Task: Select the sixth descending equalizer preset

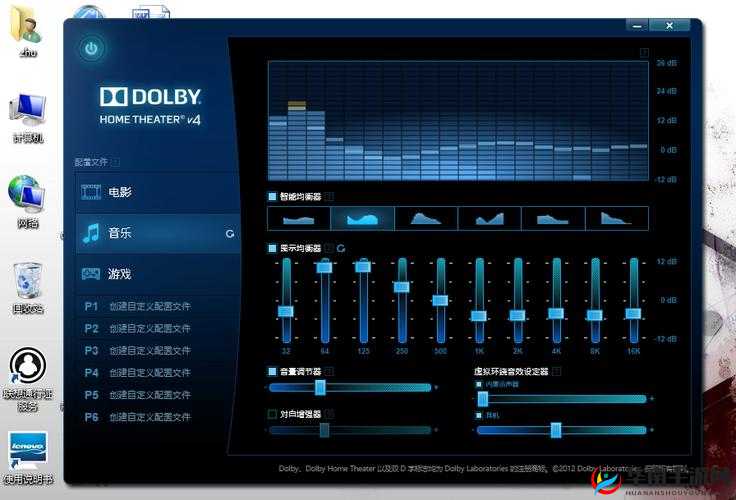Action: (616, 218)
